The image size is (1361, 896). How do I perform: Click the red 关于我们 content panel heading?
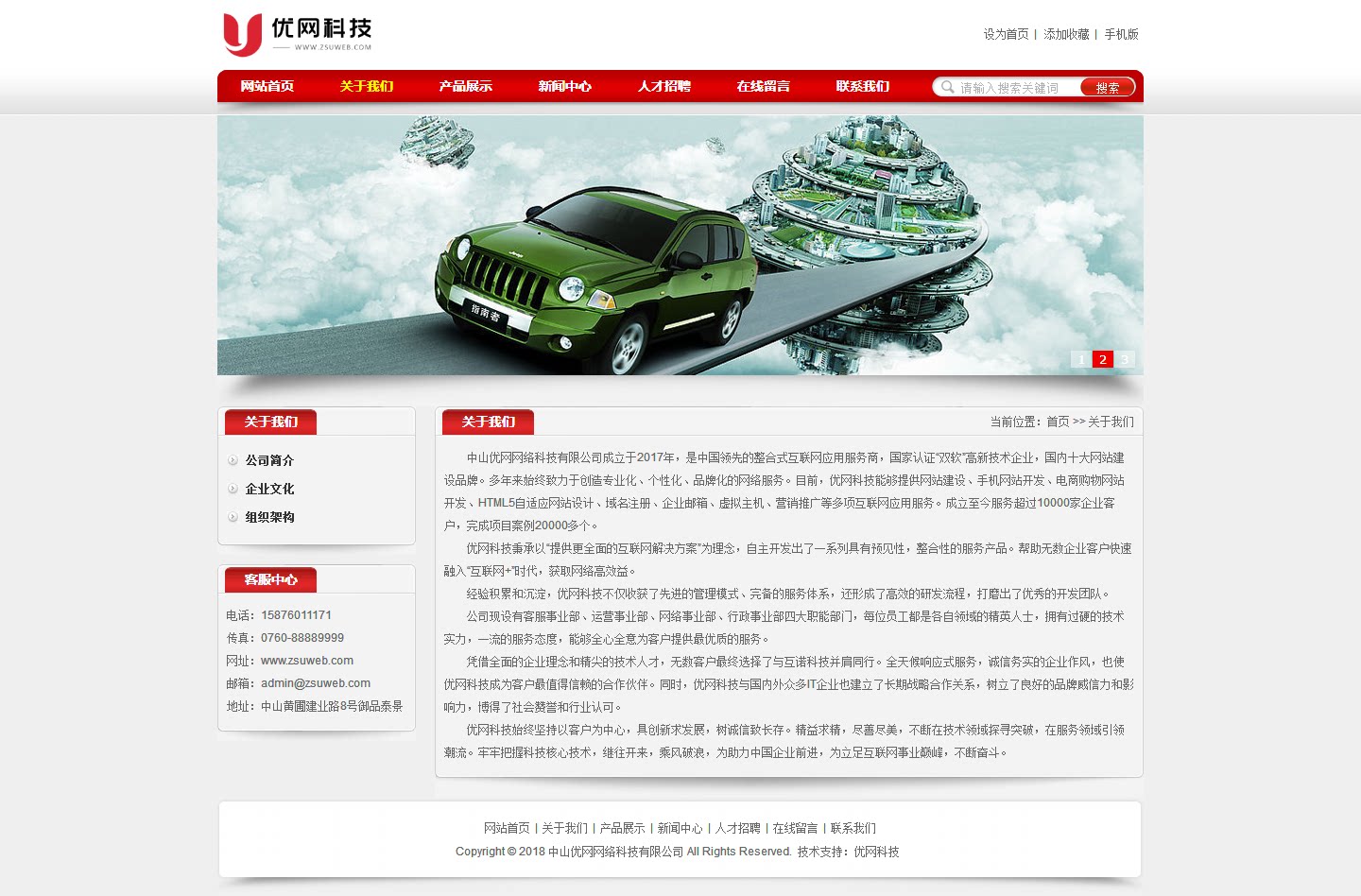click(488, 422)
